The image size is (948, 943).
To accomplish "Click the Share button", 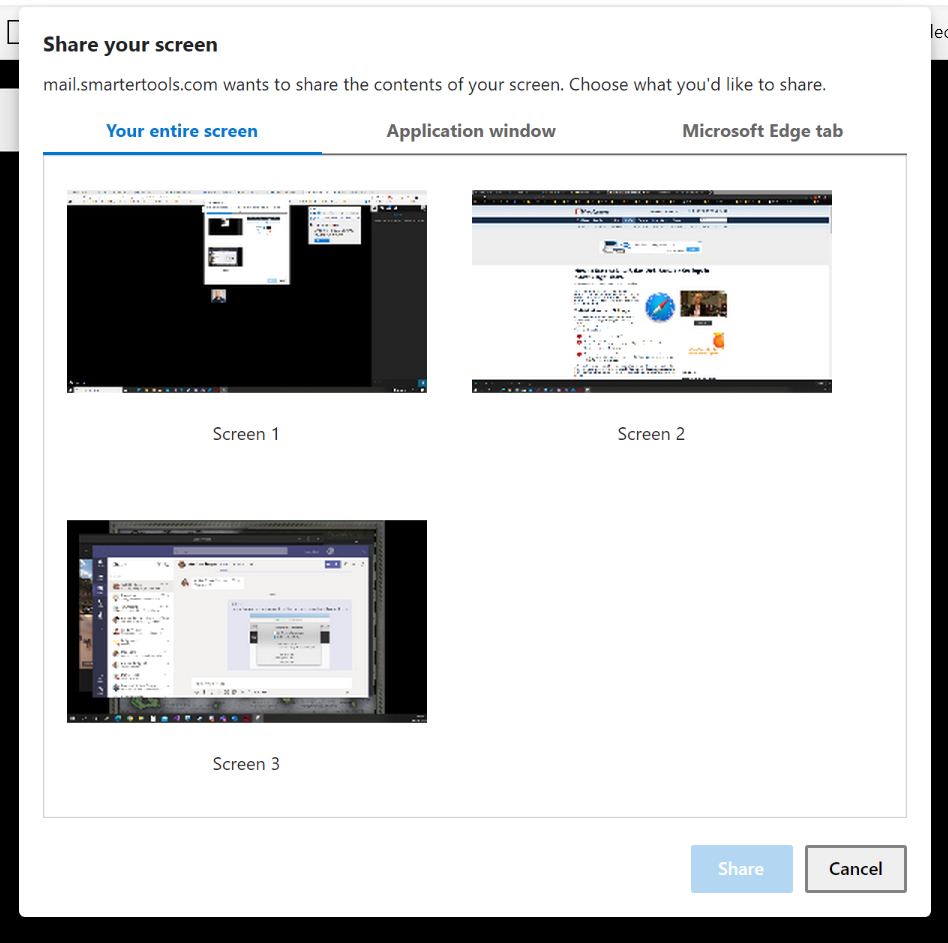I will click(x=741, y=868).
